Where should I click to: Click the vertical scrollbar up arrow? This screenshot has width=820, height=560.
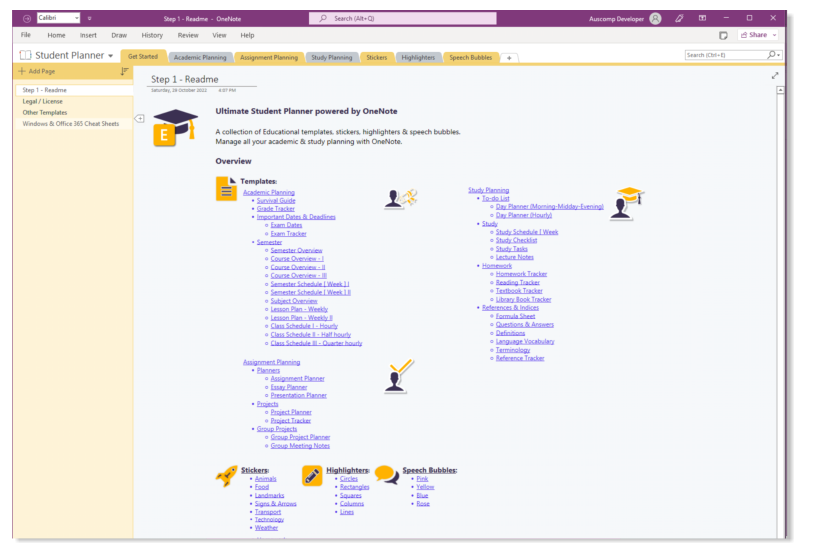tap(780, 90)
